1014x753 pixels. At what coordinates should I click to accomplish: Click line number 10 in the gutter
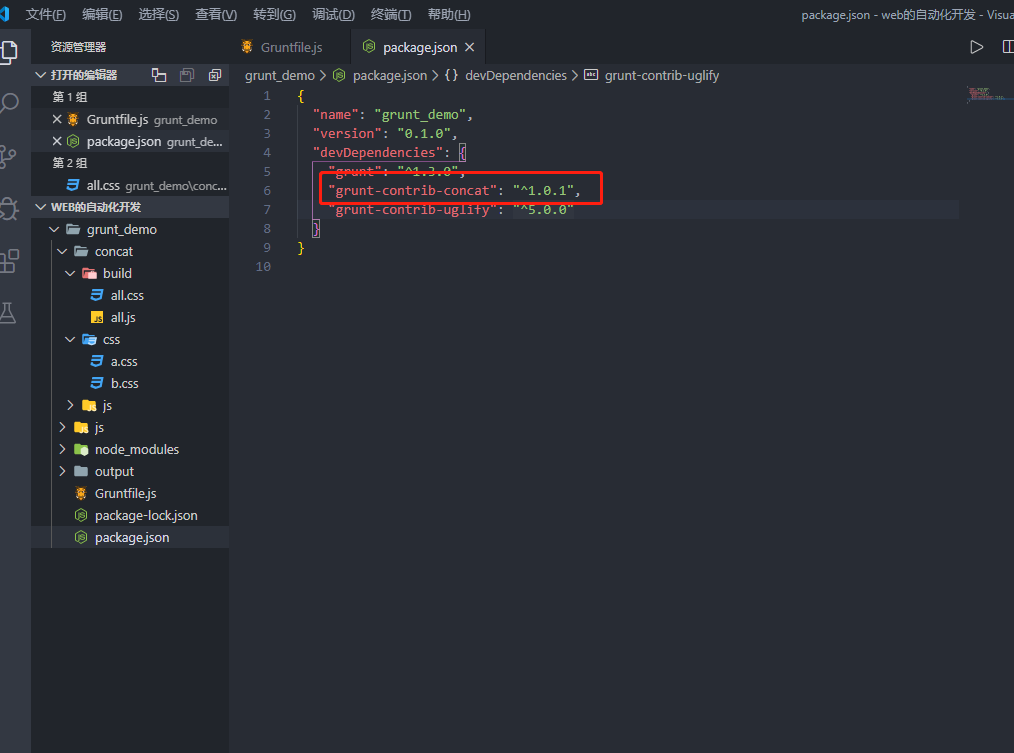pos(263,267)
